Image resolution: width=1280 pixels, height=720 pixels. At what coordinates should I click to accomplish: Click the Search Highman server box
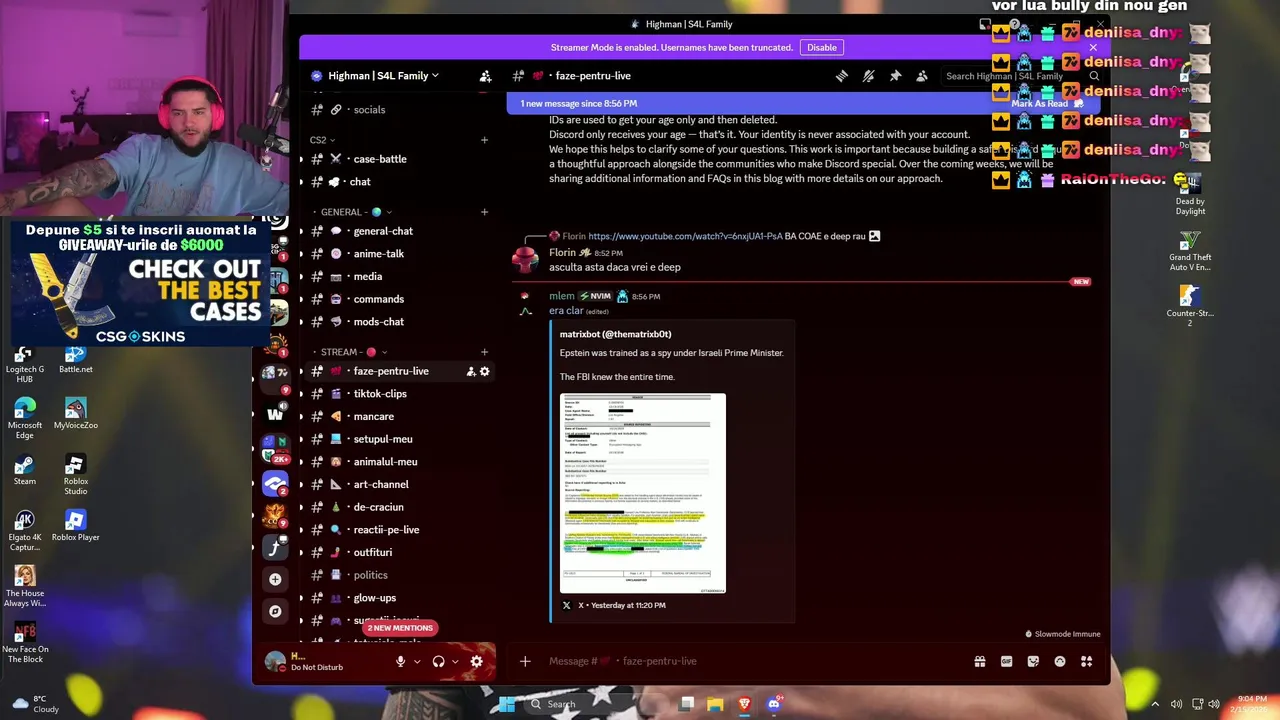click(1020, 76)
